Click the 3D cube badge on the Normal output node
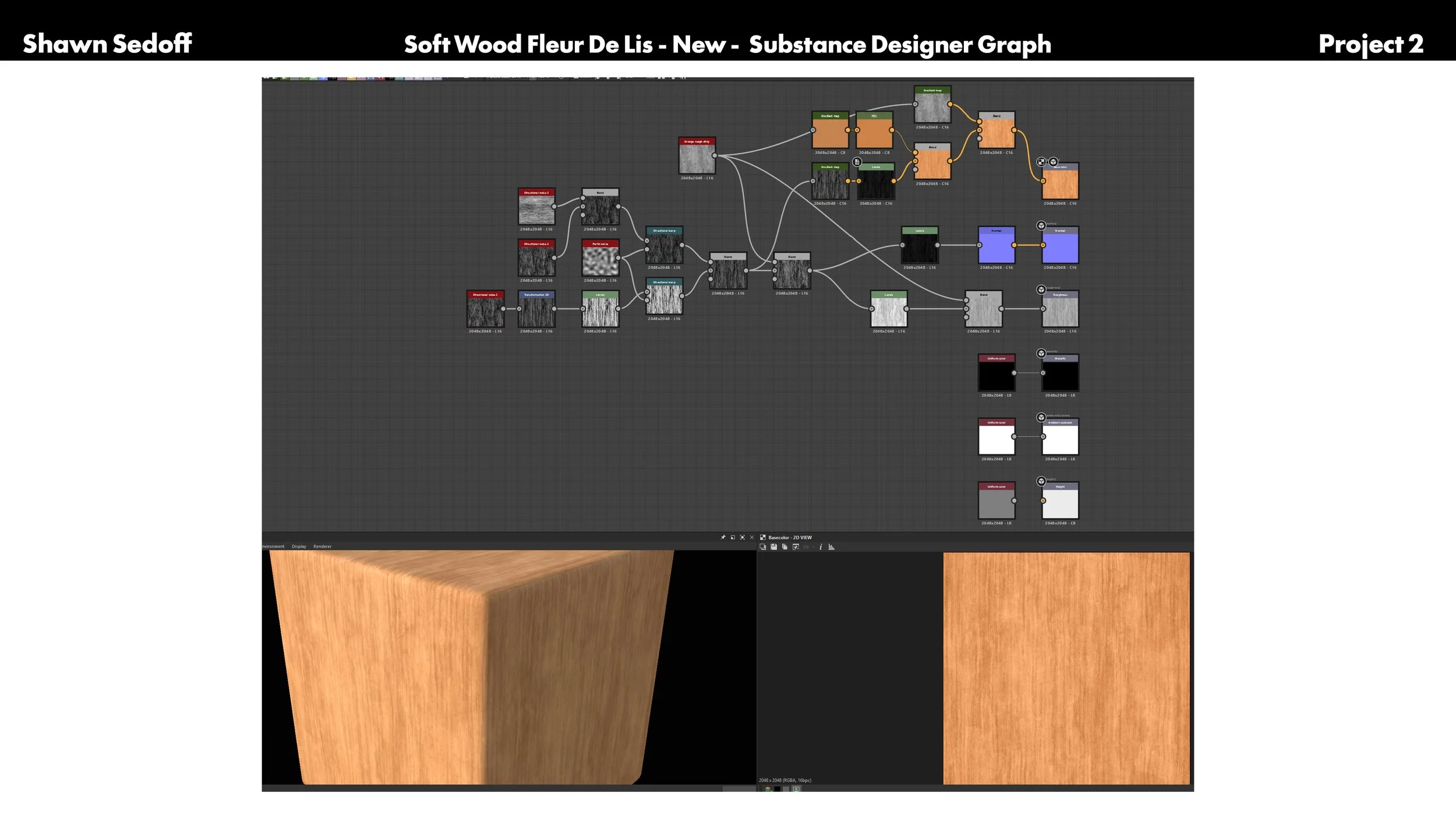The height and width of the screenshot is (819, 1456). tap(1041, 225)
